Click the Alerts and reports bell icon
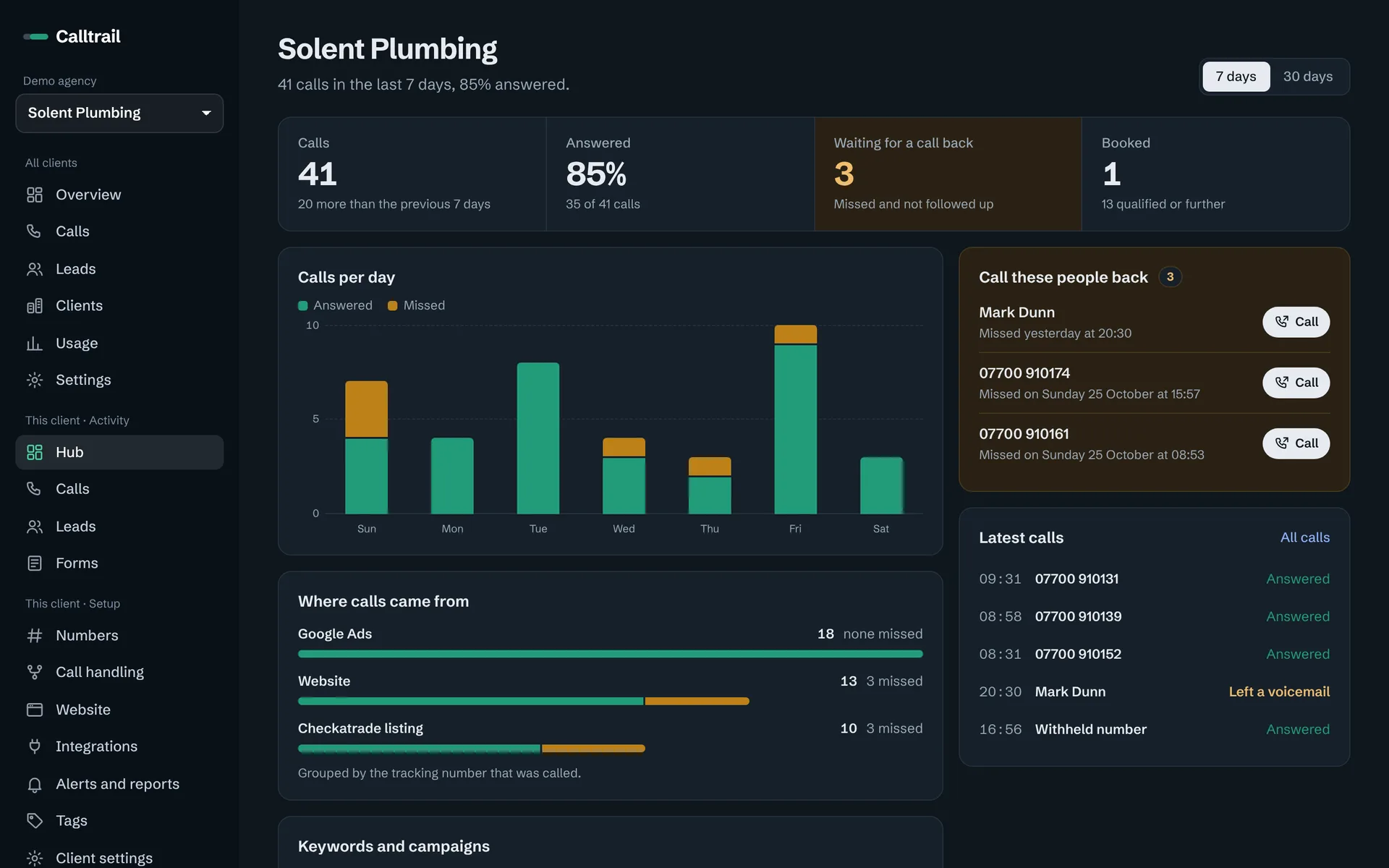1389x868 pixels. [x=35, y=784]
